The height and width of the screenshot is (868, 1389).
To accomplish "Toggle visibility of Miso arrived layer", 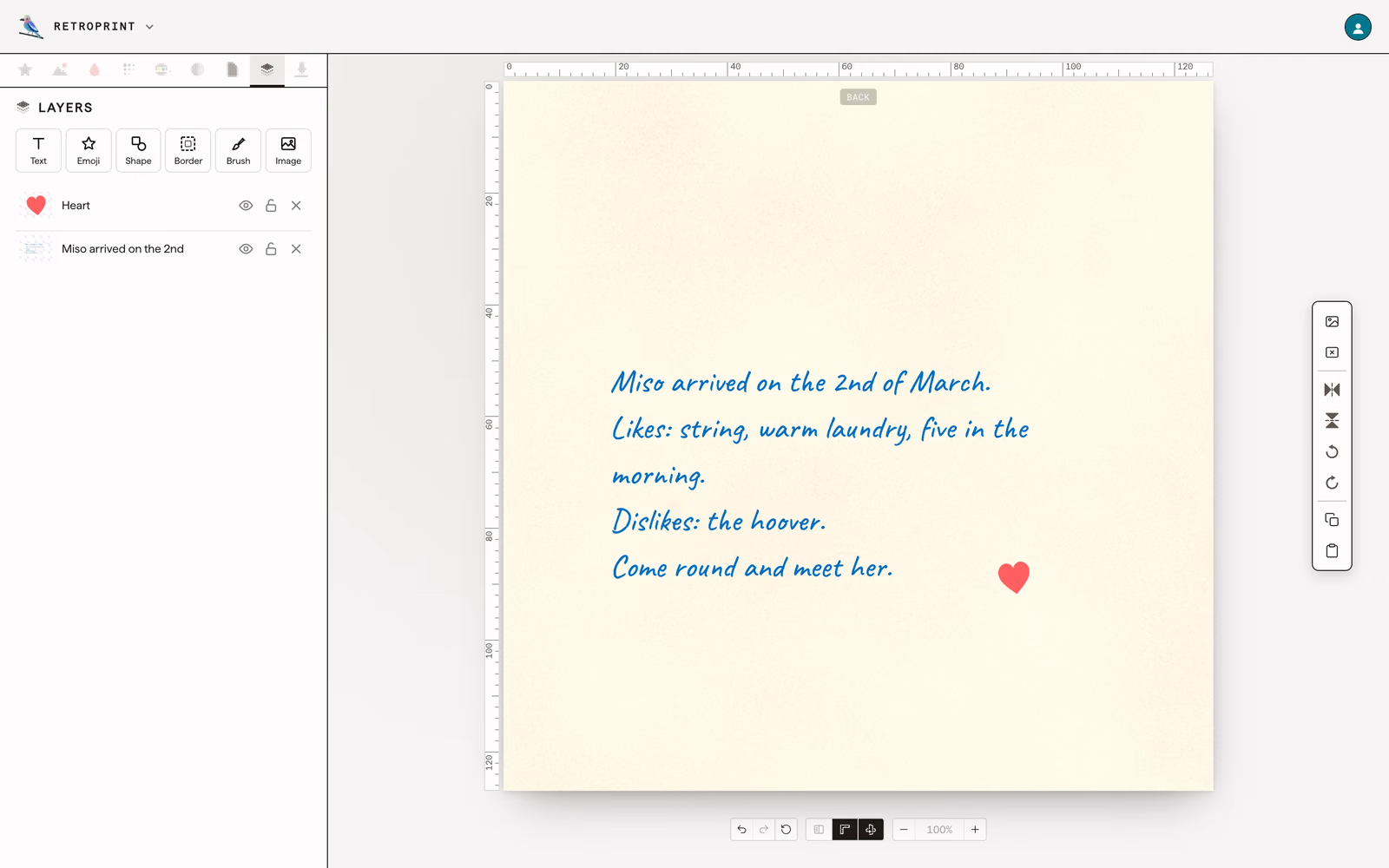I will click(246, 249).
